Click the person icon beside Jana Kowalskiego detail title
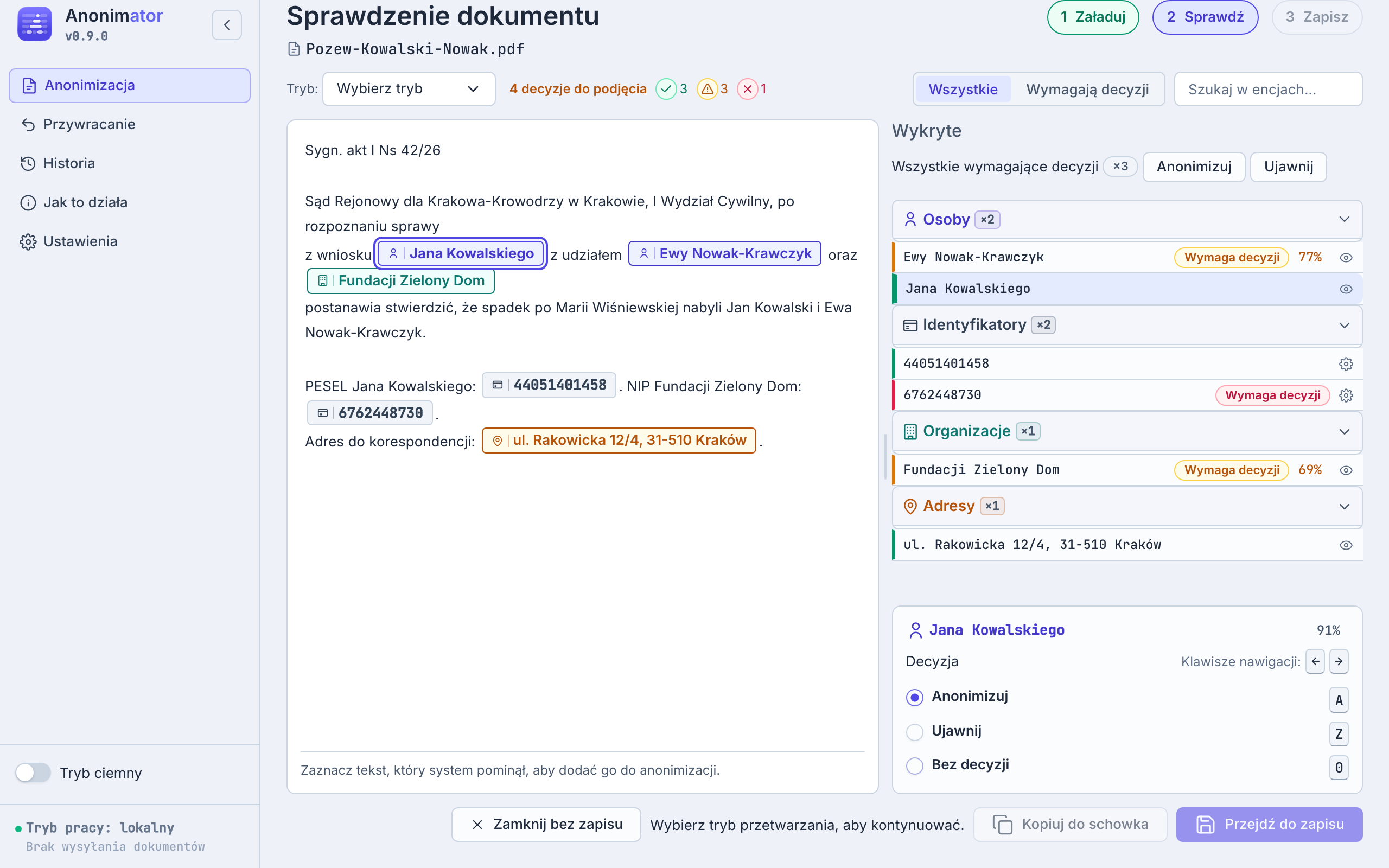The height and width of the screenshot is (868, 1389). [915, 630]
